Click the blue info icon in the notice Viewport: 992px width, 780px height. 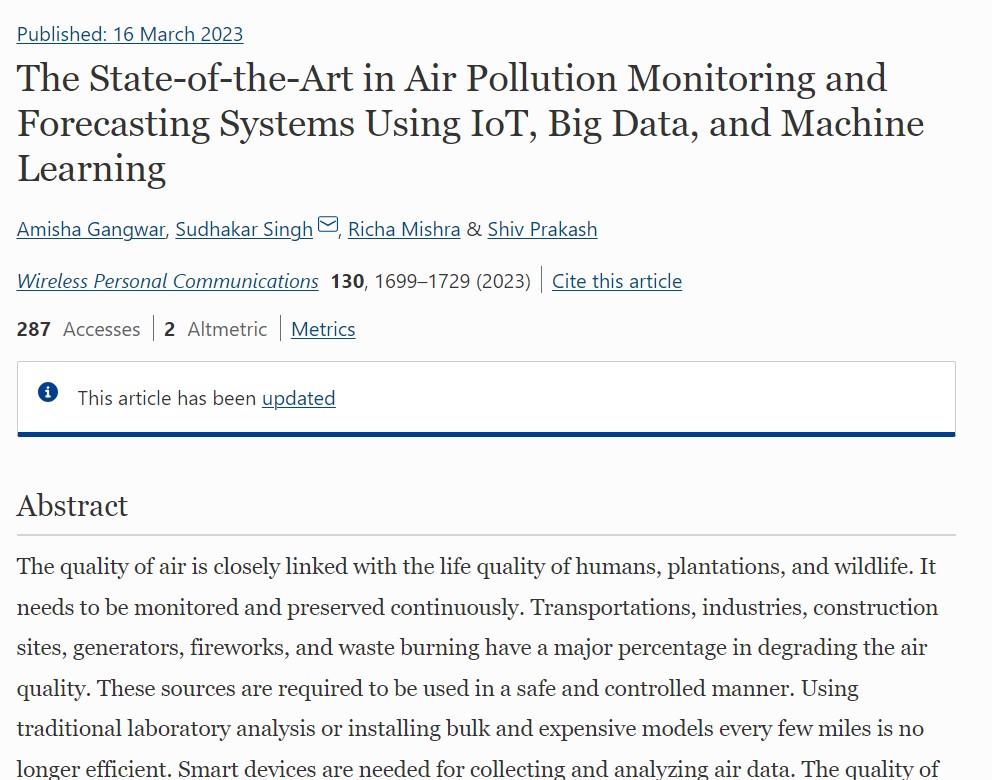click(x=48, y=392)
